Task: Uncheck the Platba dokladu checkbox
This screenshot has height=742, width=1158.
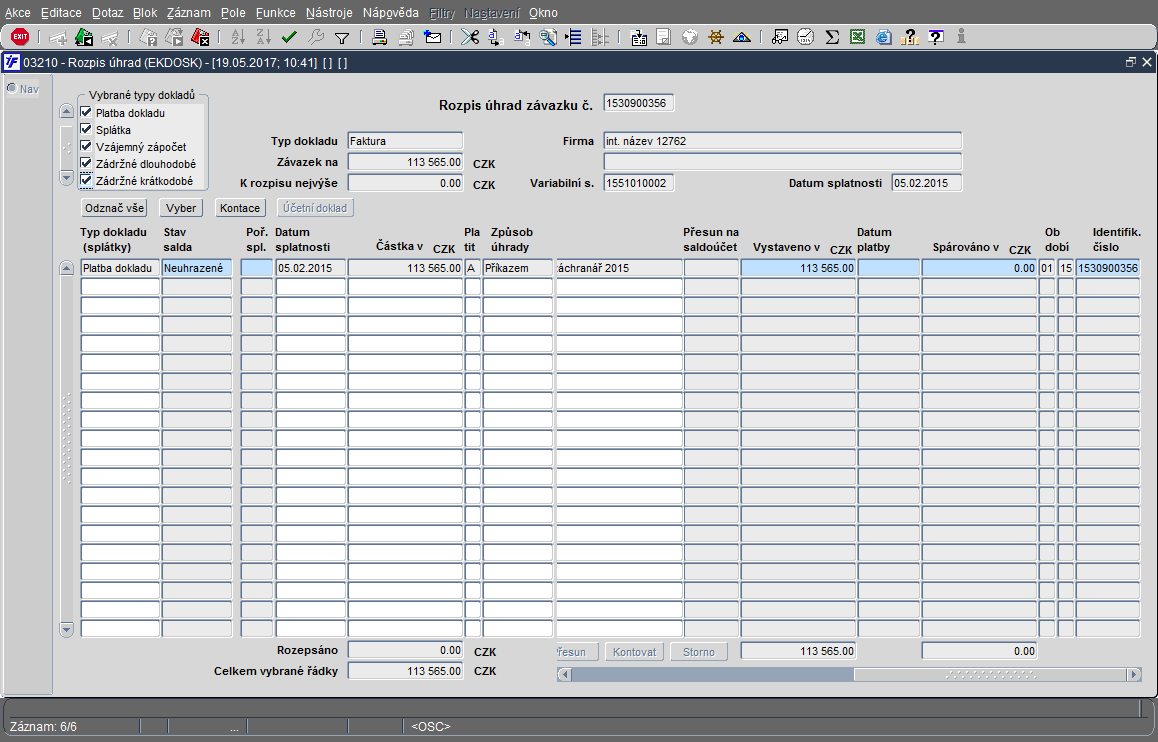Action: [86, 112]
